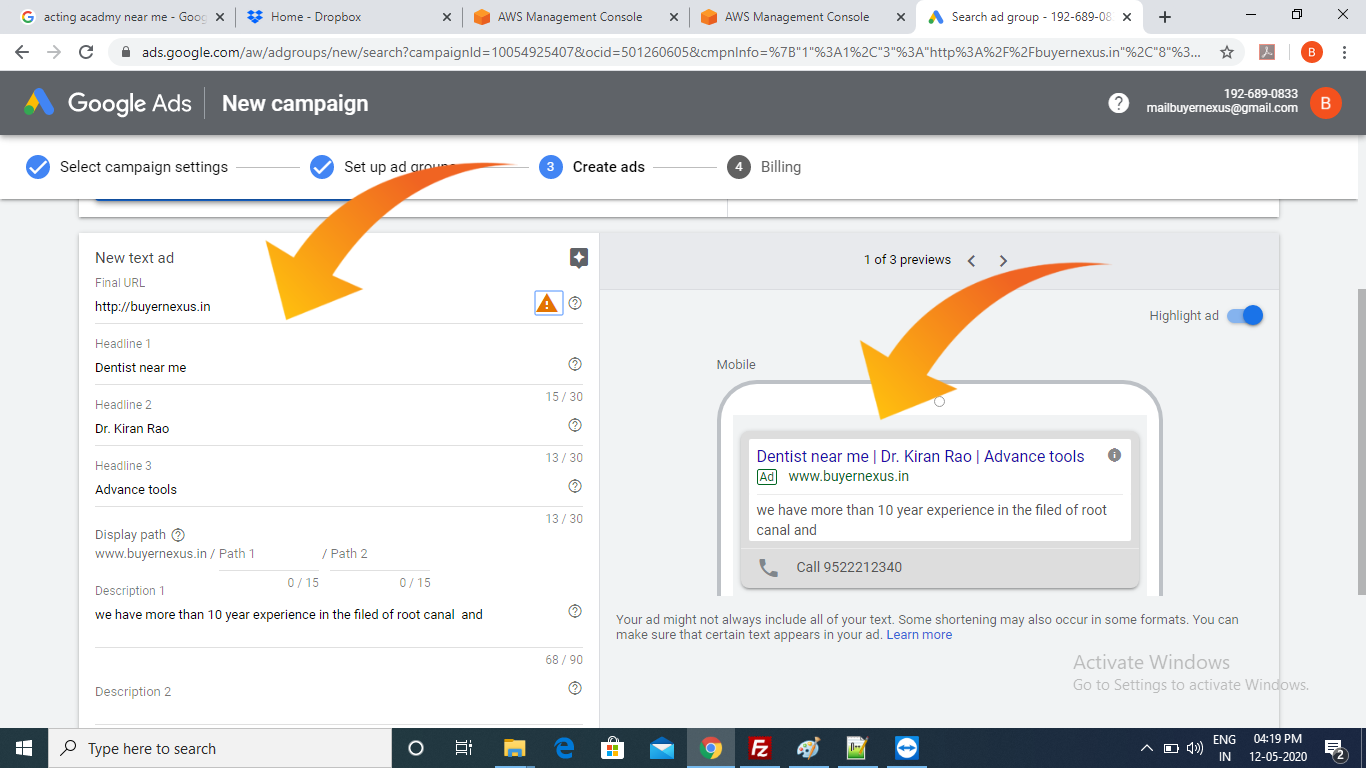Open help icon for Headline 1
The width and height of the screenshot is (1366, 768).
click(575, 364)
